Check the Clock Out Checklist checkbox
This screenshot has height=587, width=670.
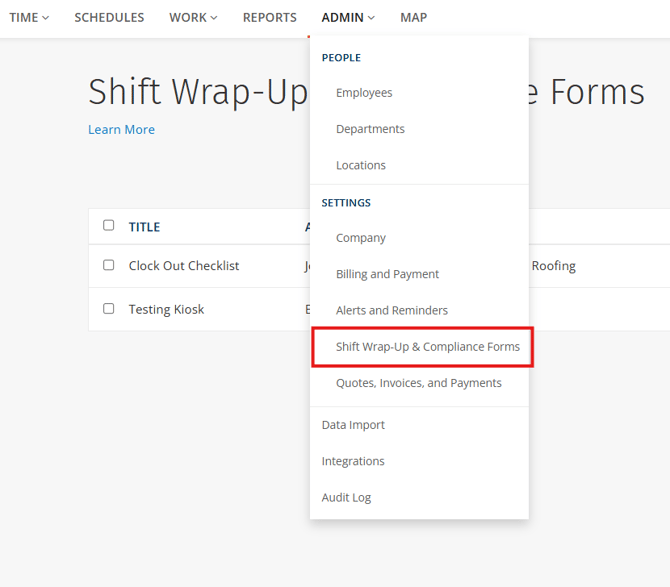pos(109,265)
